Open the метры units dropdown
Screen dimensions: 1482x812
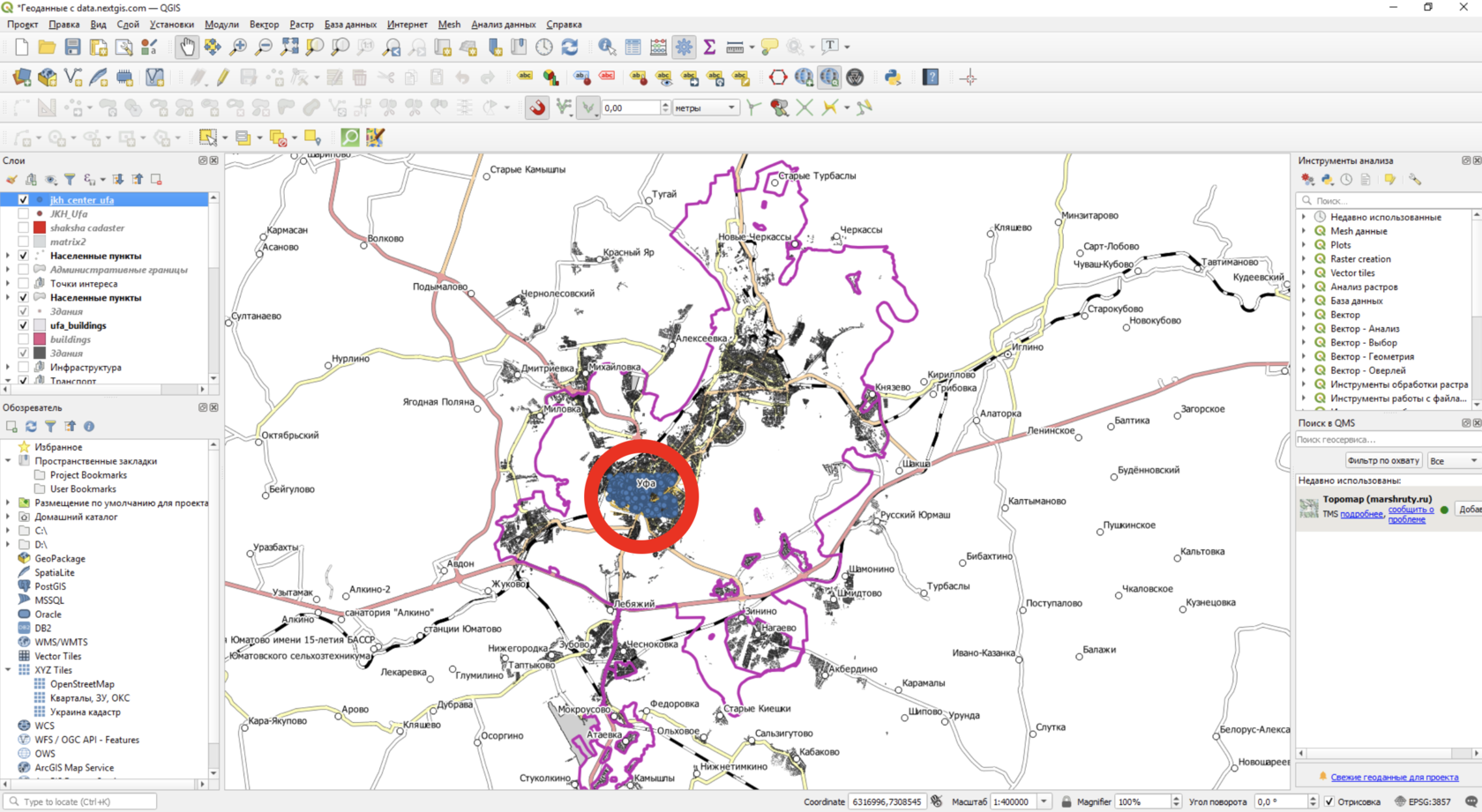[705, 108]
